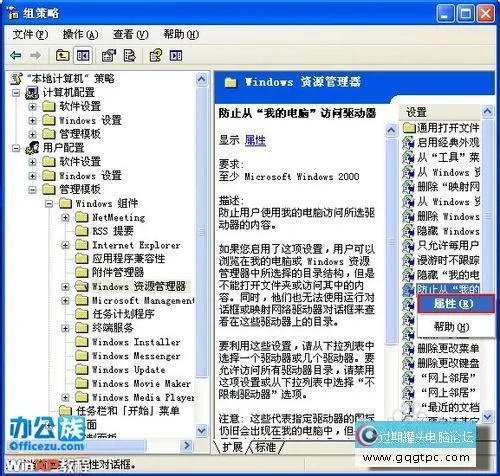Expand the NetMeeting node
This screenshot has width=500, height=476.
pos(65,217)
